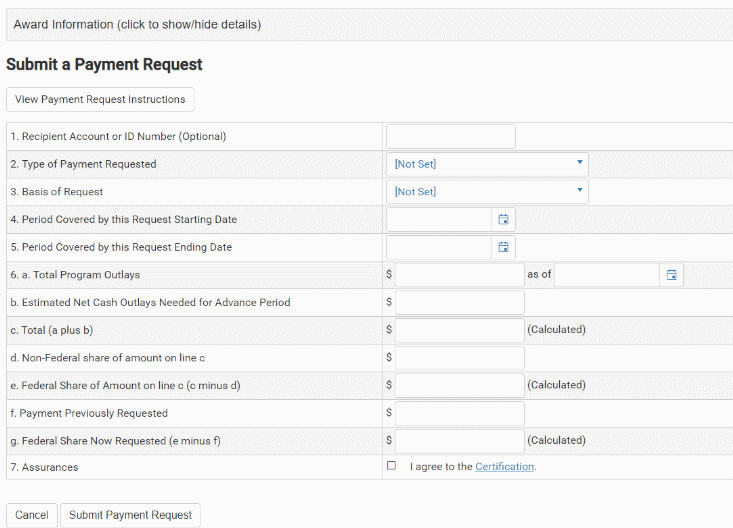This screenshot has width=733, height=528.
Task: Check the Assurances certification checkbox
Action: (x=391, y=466)
